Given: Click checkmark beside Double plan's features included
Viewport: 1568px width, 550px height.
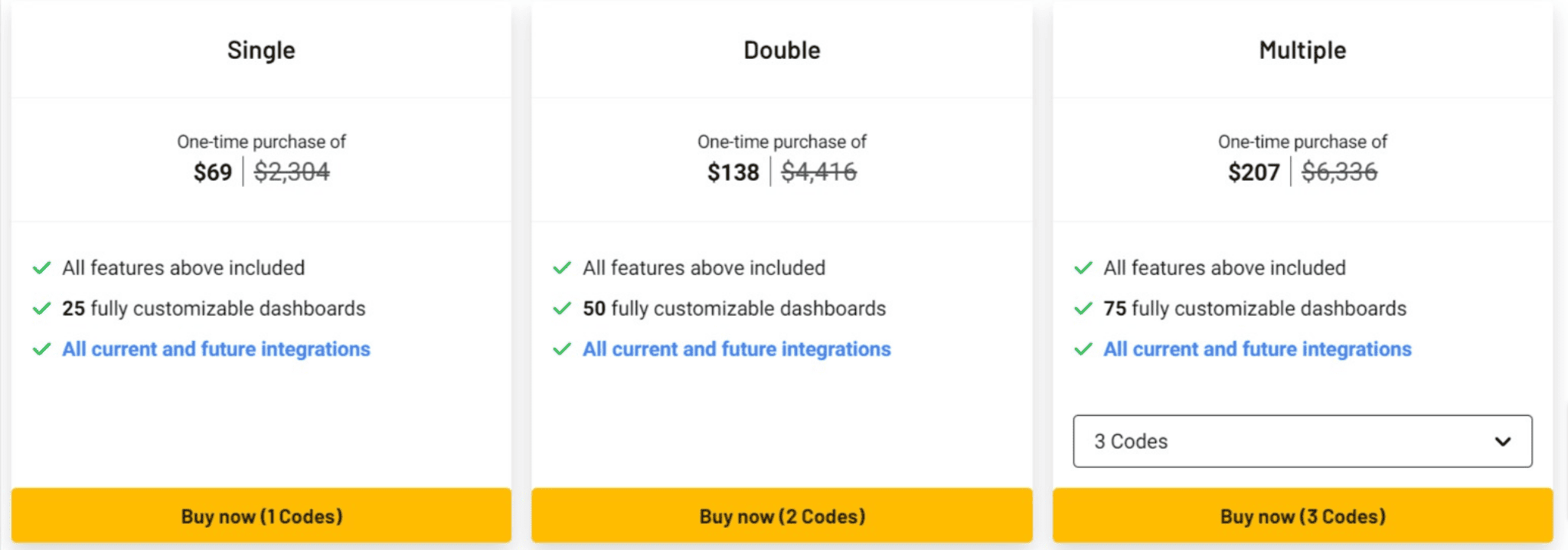Looking at the screenshot, I should click(562, 268).
